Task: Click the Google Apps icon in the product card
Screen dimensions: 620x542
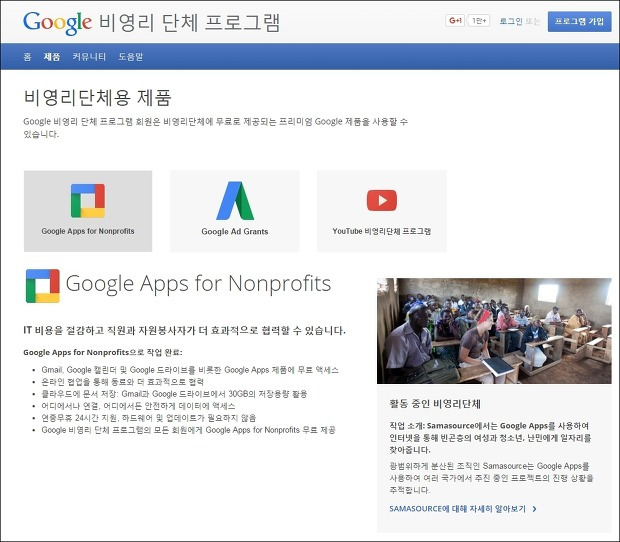Action: coord(88,200)
